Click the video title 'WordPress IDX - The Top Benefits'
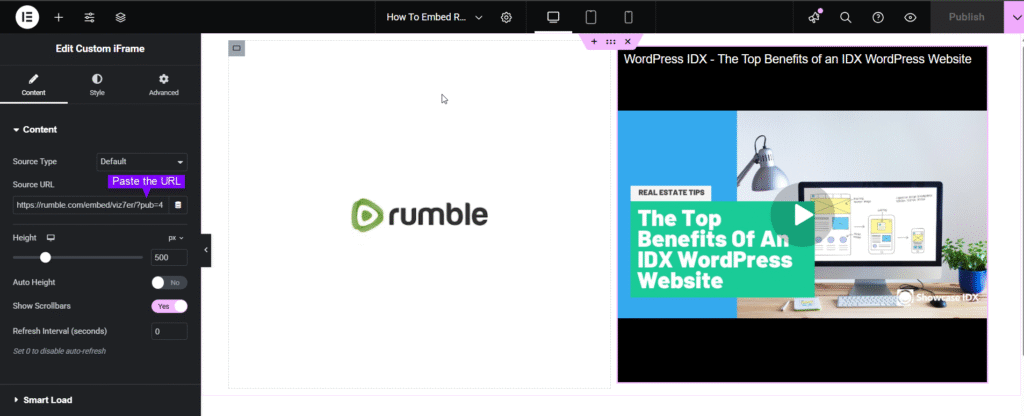This screenshot has width=1024, height=416. coord(797,59)
